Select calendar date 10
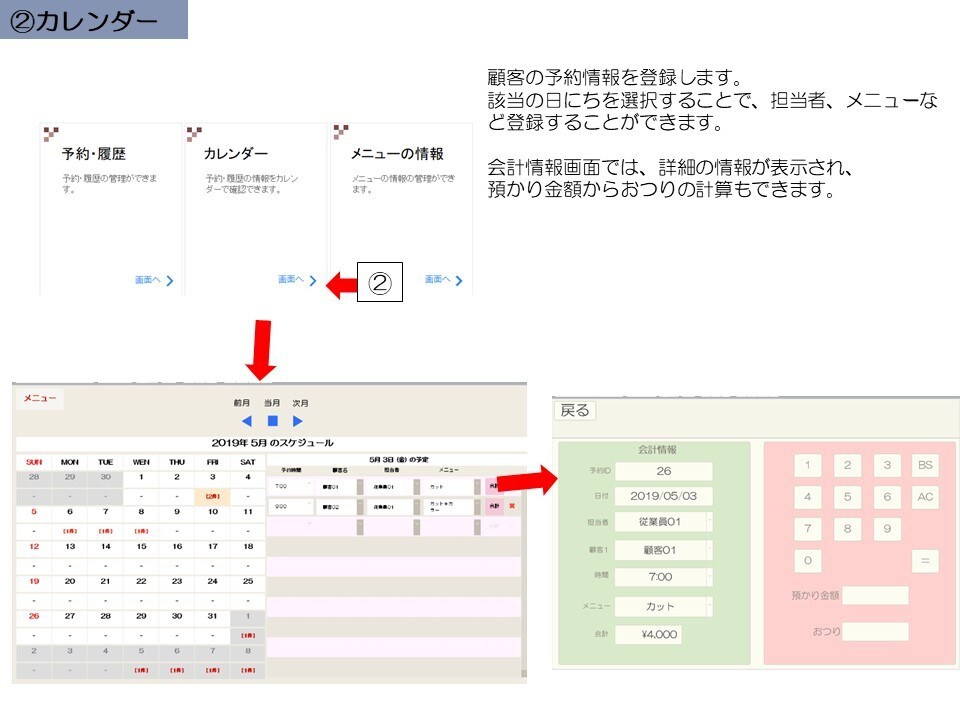The height and width of the screenshot is (720, 960). point(212,512)
